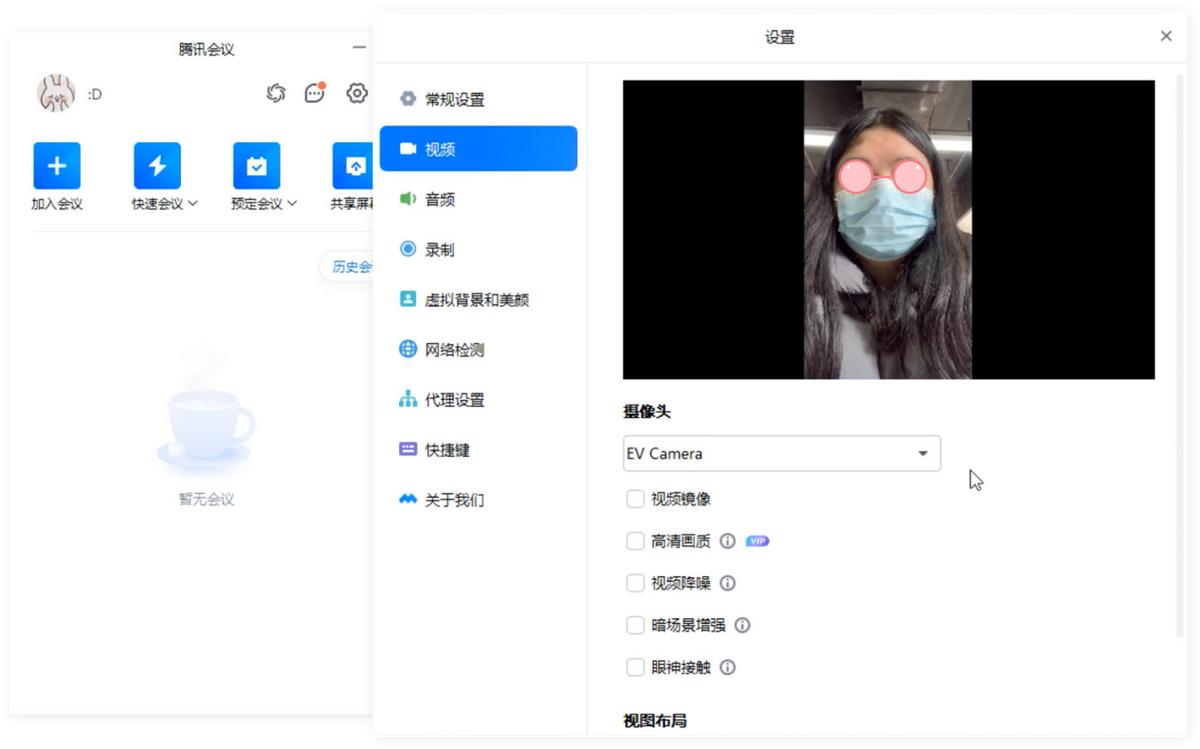Click the VIP badge next to 高清画质
Viewport: 1200px width, 749px height.
point(756,540)
